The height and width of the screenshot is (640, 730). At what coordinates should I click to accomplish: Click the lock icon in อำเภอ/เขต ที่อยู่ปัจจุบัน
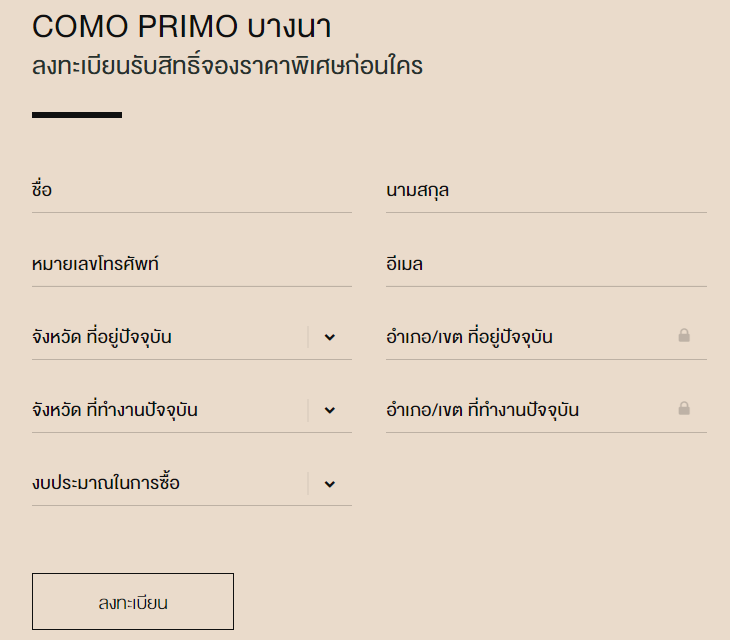coord(684,336)
